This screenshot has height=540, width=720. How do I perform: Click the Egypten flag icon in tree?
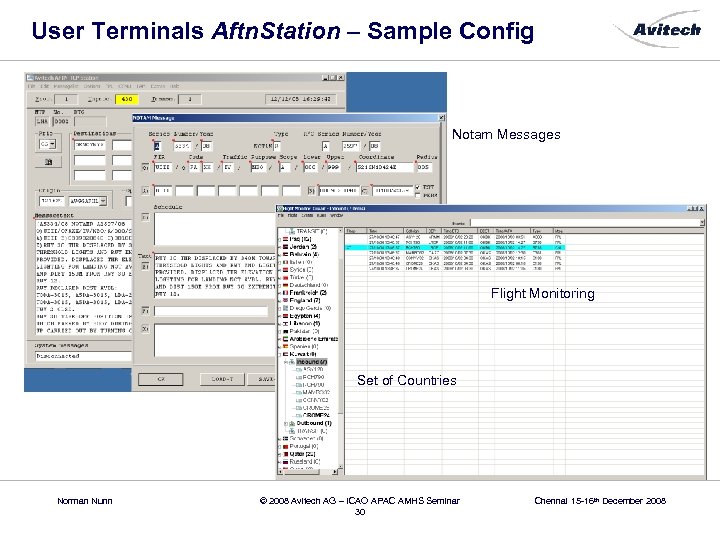point(286,316)
